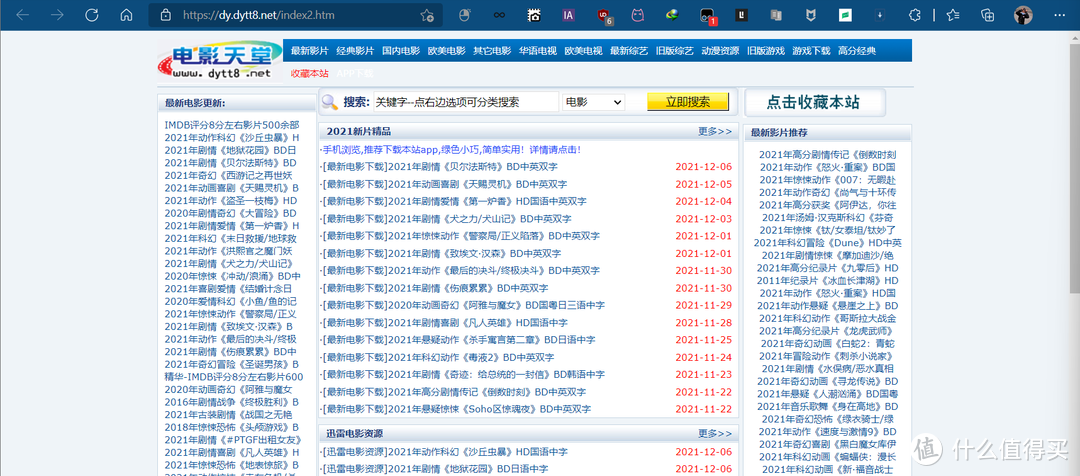
Task: Click the padlock site info icon
Action: pos(165,14)
